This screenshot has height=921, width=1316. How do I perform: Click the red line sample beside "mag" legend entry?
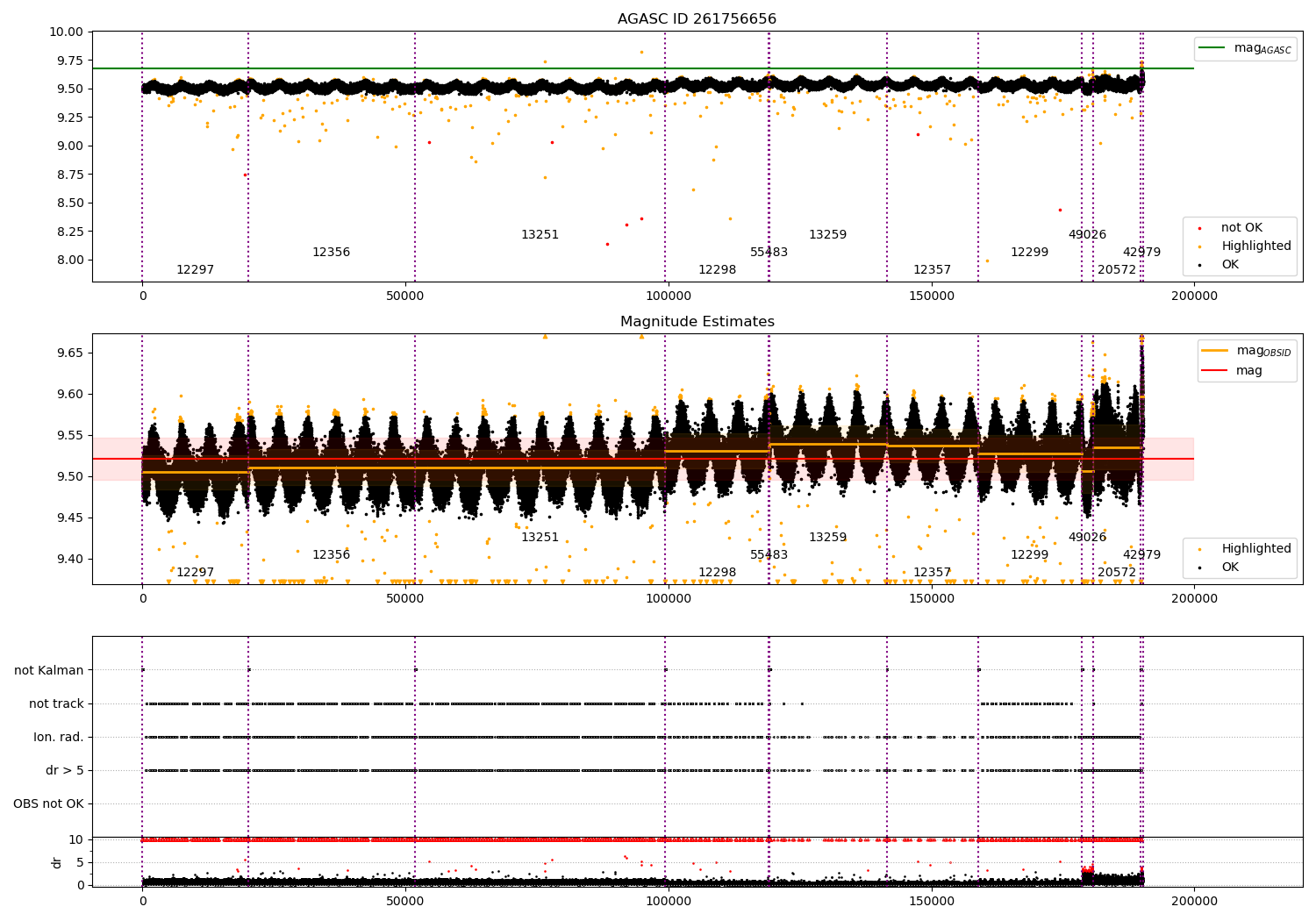pyautogui.click(x=1214, y=370)
